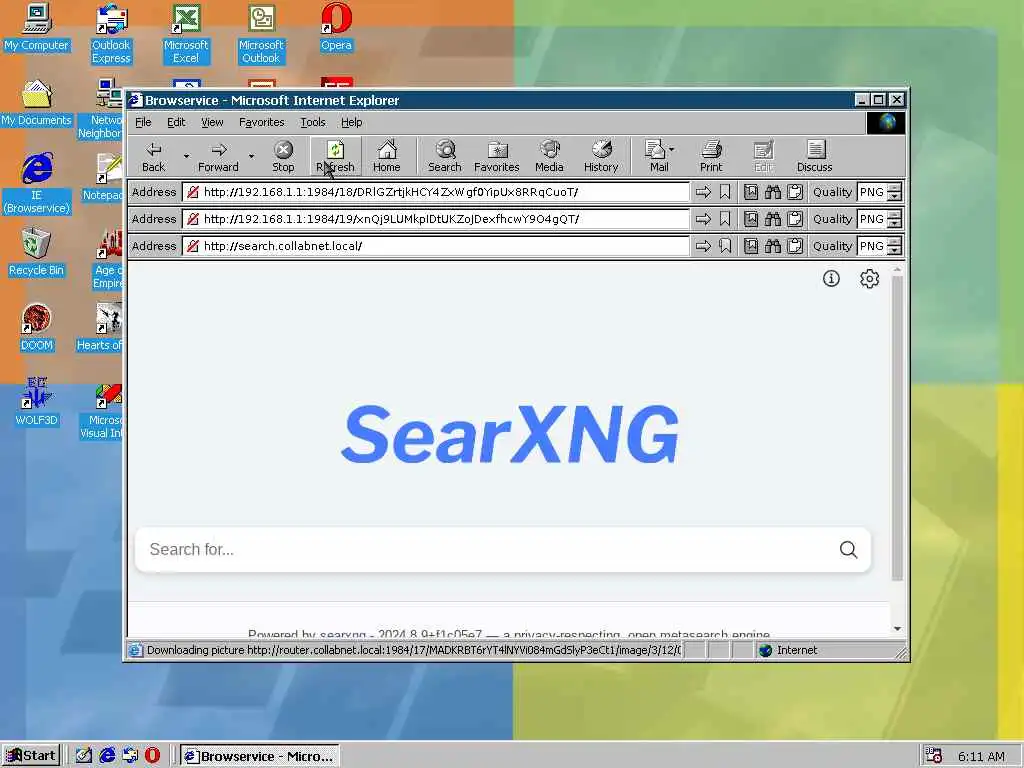Click the address field with the /19/ URL

(436, 219)
